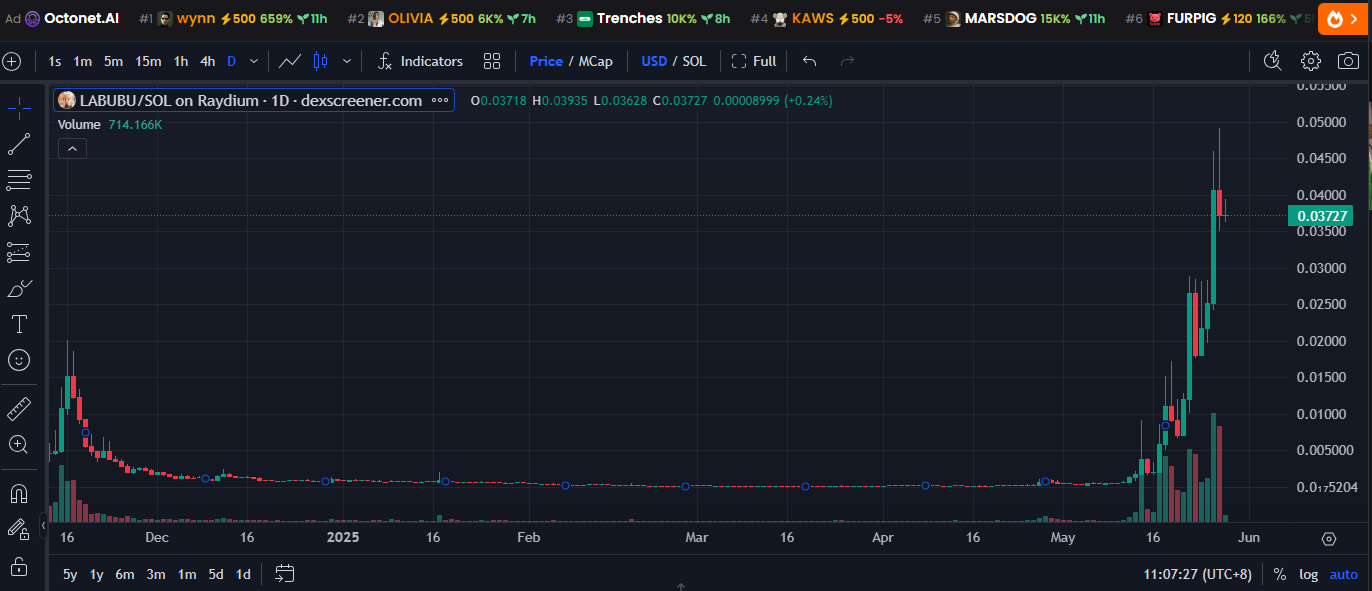Toggle percent scale on price axis

tap(1279, 574)
